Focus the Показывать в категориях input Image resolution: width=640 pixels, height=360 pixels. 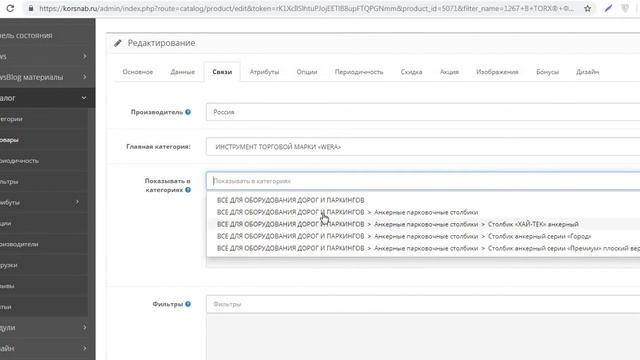click(423, 181)
